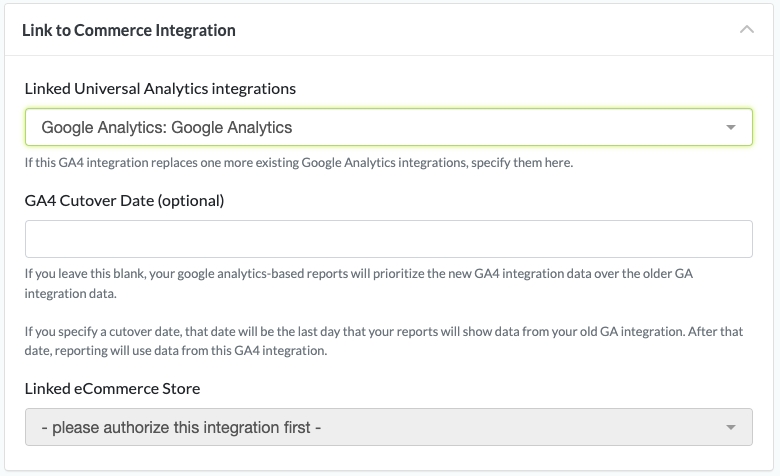
Task: Focus the GA4 Cutover Date input field
Action: click(388, 240)
